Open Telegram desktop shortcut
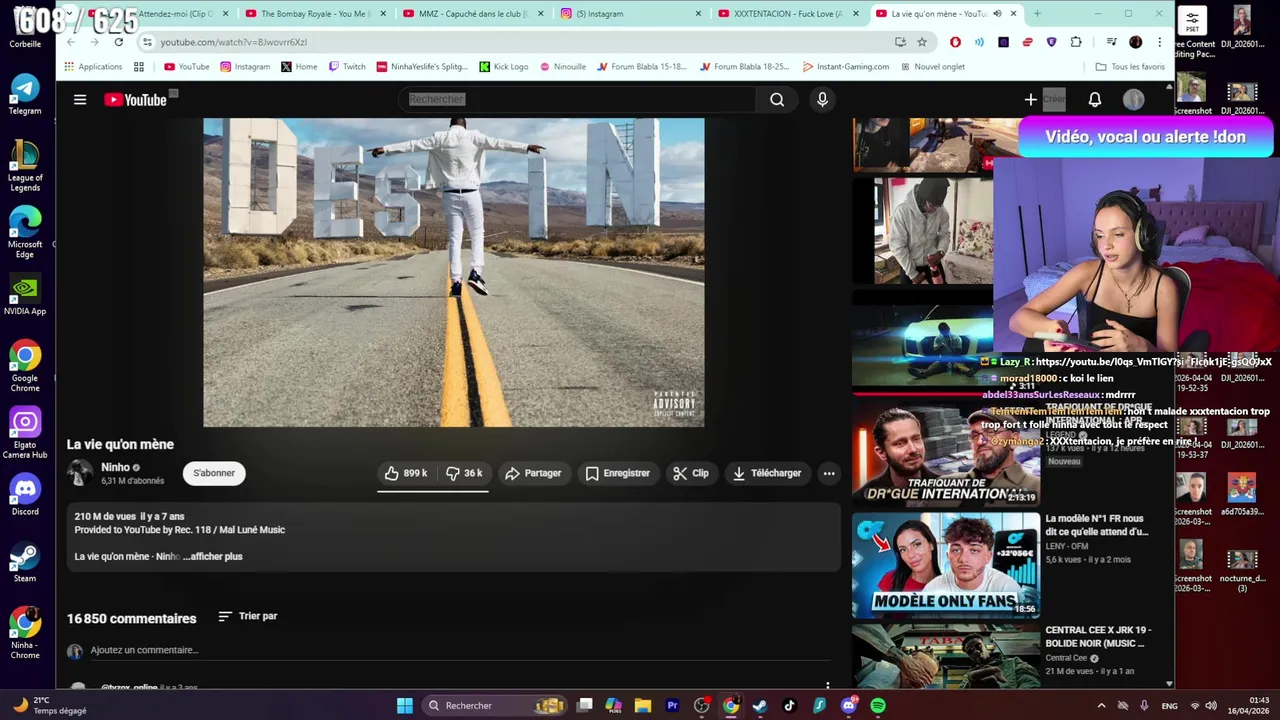 tap(25, 94)
